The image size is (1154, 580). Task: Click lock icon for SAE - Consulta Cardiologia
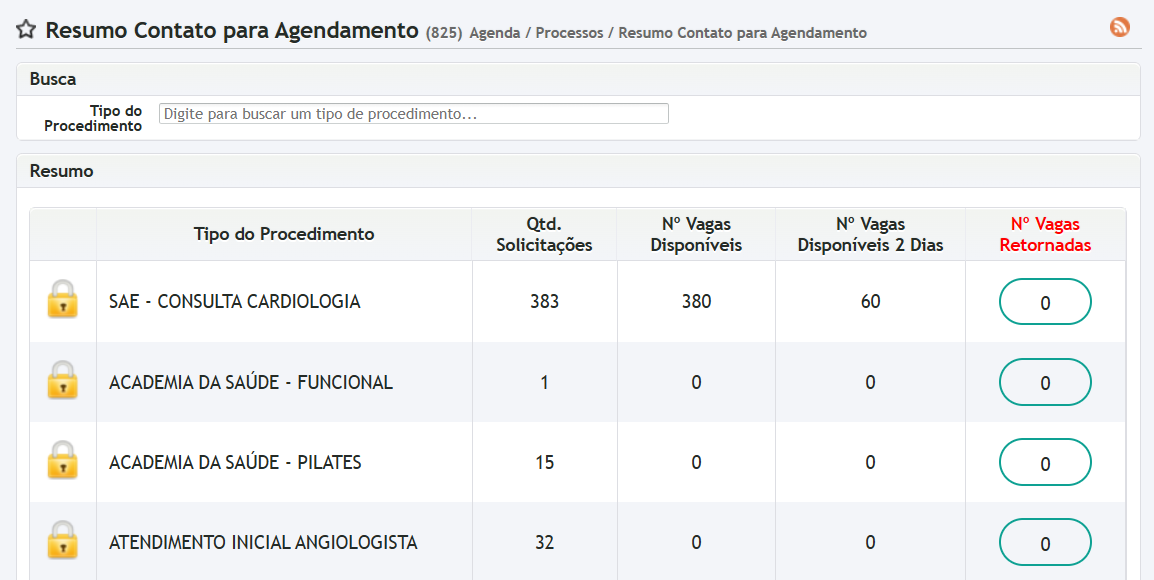point(62,301)
